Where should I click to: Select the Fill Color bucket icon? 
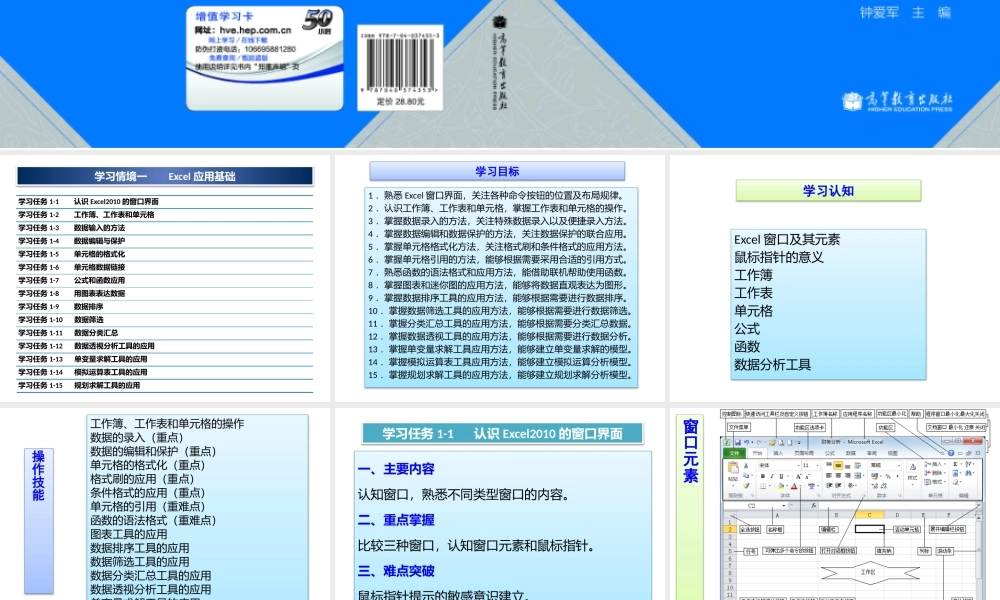(781, 486)
